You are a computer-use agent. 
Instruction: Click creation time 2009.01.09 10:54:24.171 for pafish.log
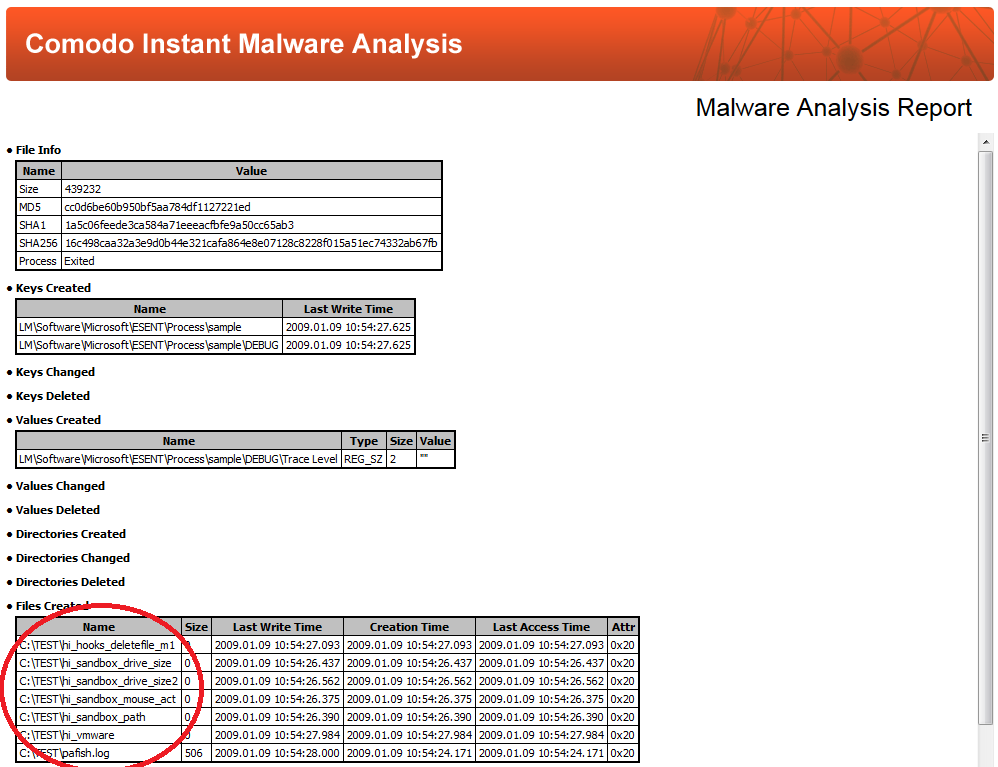[x=409, y=753]
